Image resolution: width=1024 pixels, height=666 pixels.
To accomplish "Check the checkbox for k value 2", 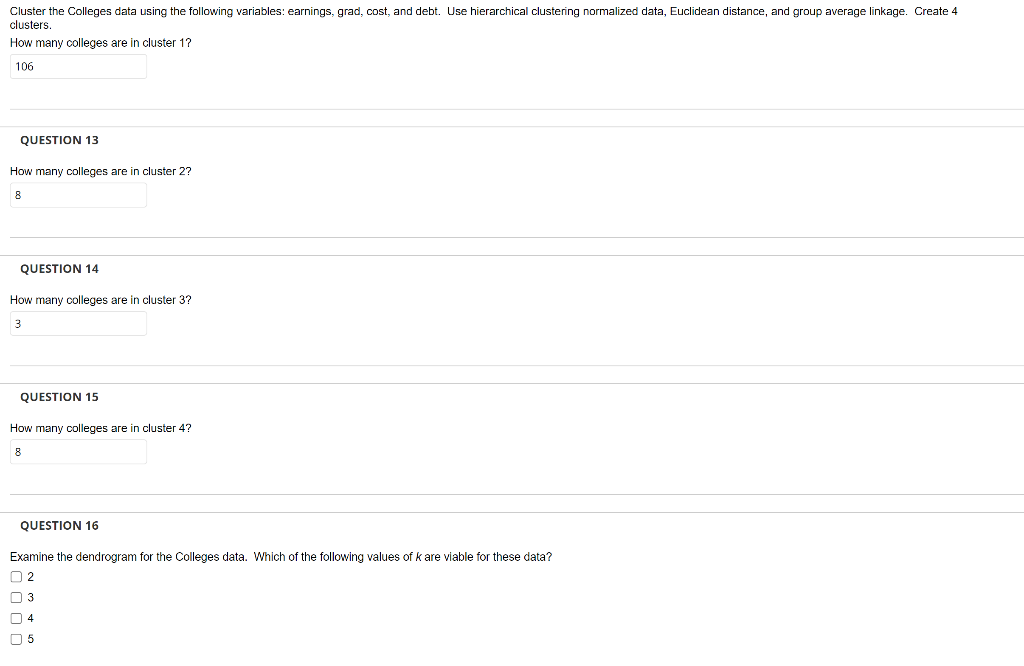I will (x=17, y=576).
